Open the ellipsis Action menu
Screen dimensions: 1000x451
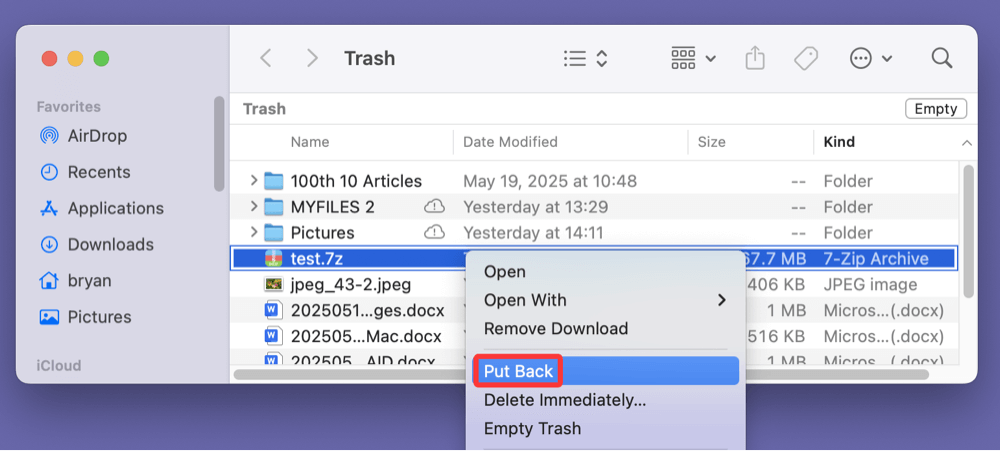tap(871, 59)
